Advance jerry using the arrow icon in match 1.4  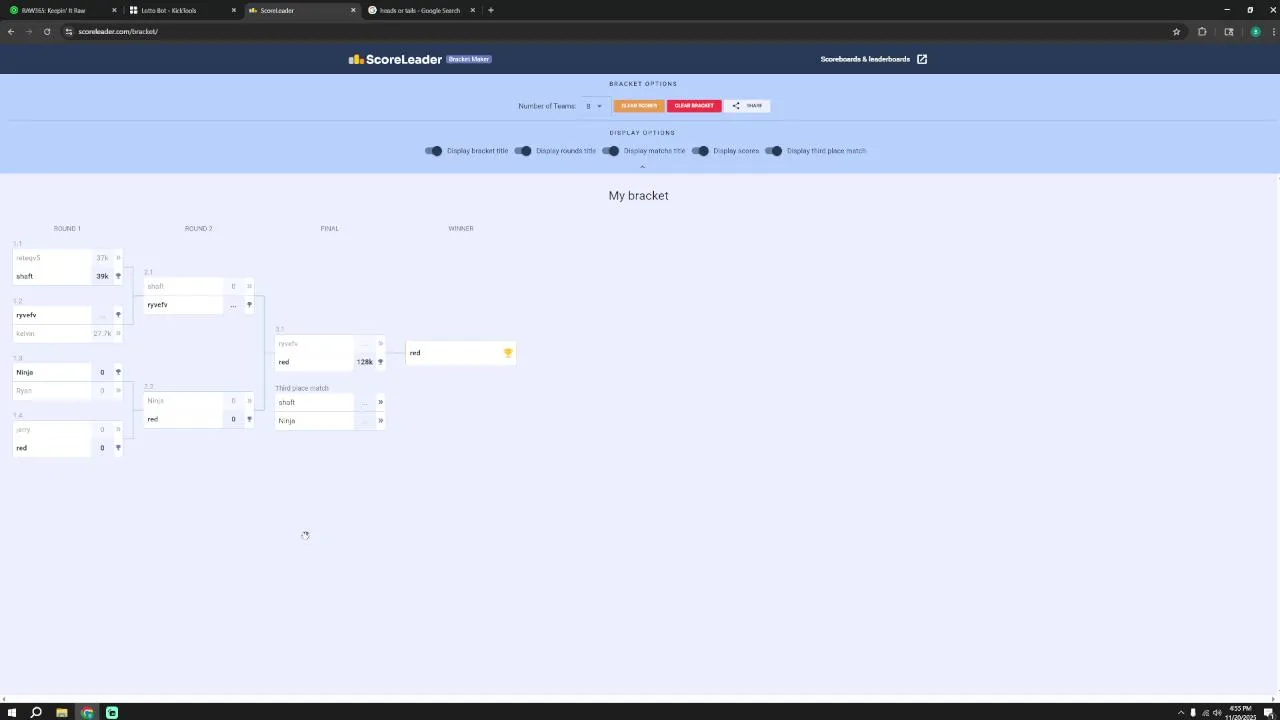[x=118, y=429]
